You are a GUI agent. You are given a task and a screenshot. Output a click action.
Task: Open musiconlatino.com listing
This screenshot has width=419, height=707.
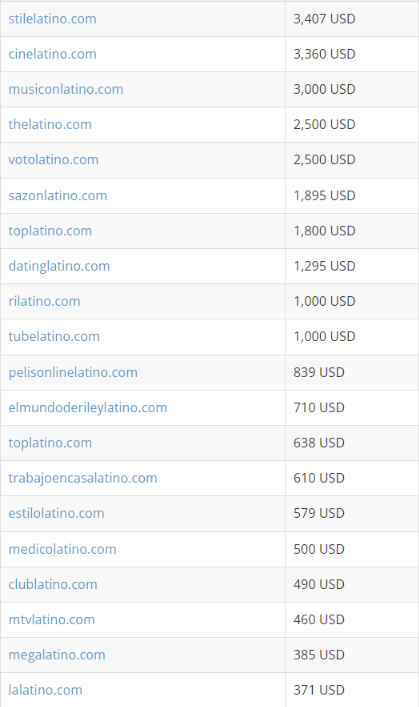point(66,89)
